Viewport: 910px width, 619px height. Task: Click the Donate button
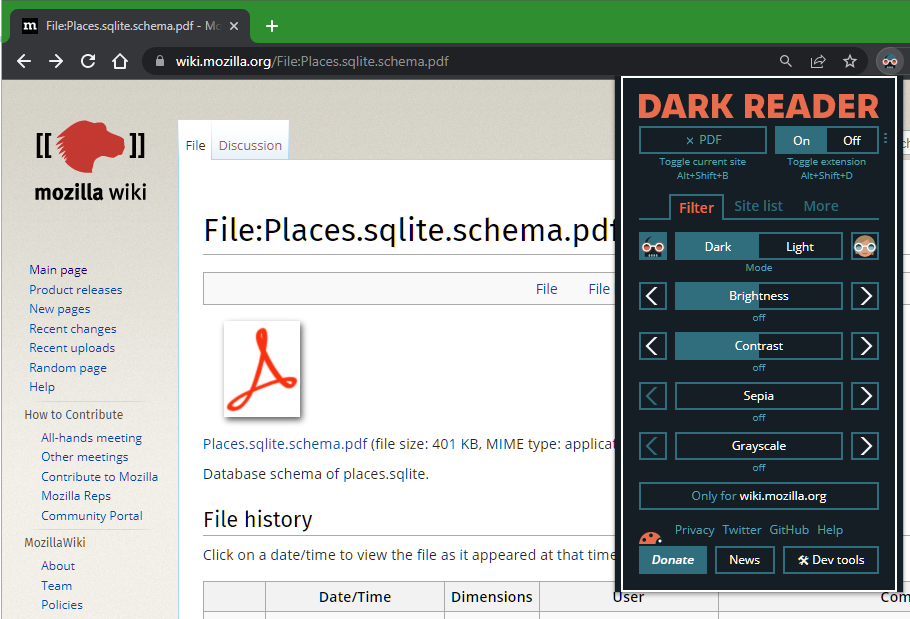click(x=672, y=560)
